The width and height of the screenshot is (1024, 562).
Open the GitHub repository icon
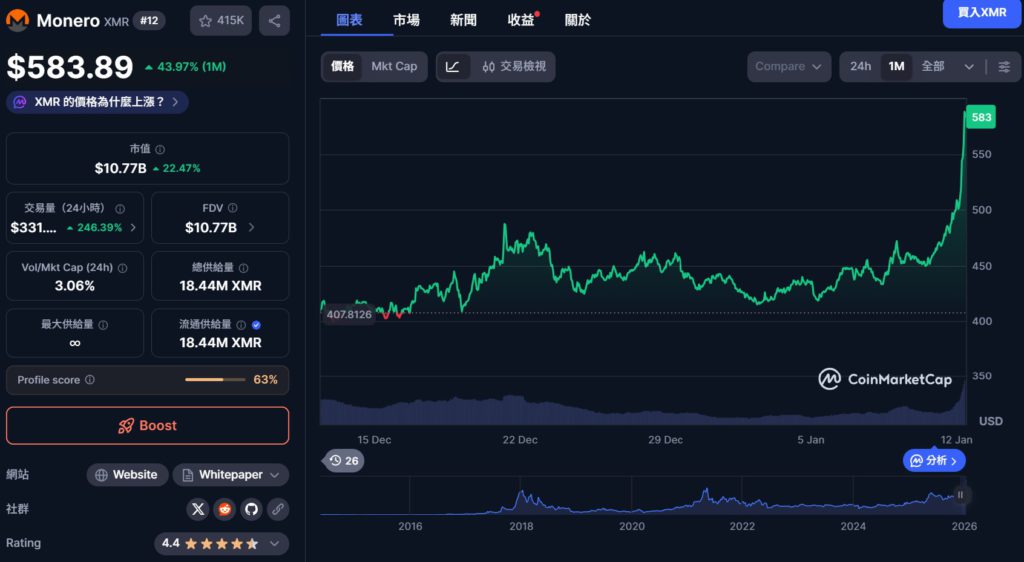[x=251, y=509]
